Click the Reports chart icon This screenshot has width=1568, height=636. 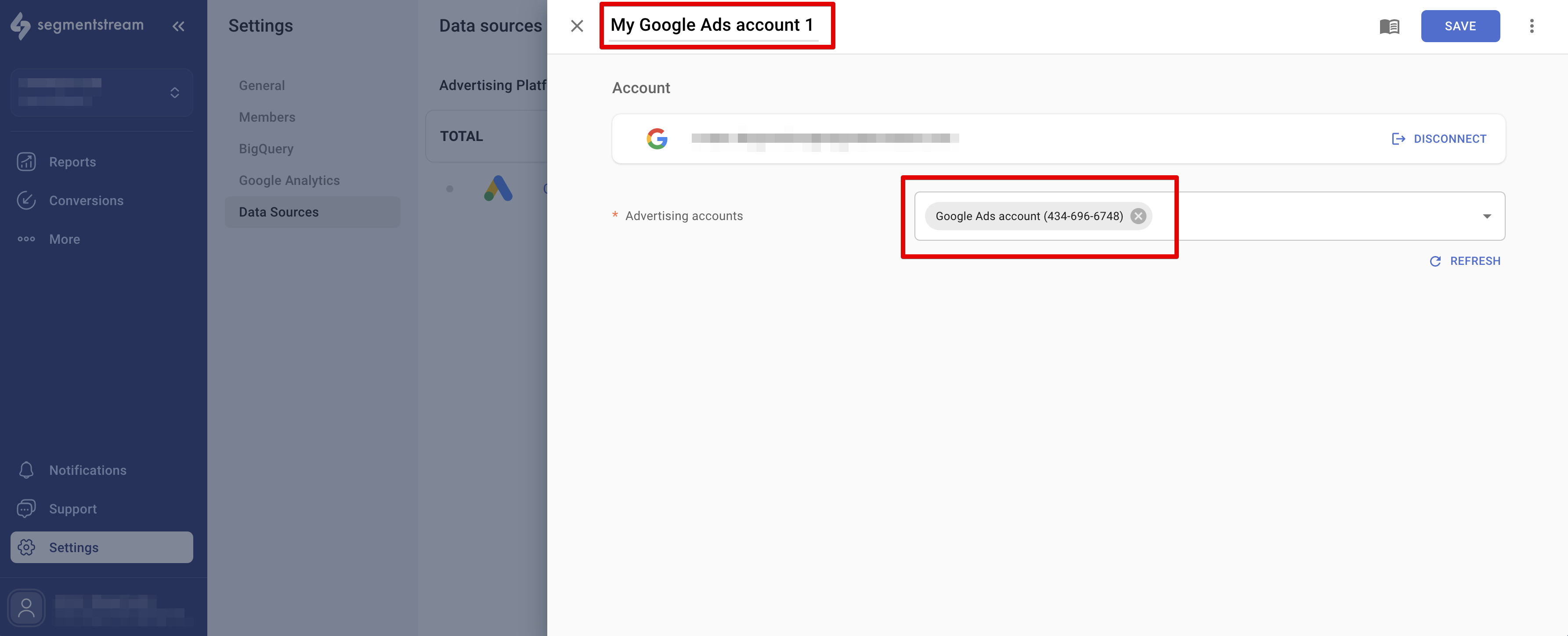[26, 162]
